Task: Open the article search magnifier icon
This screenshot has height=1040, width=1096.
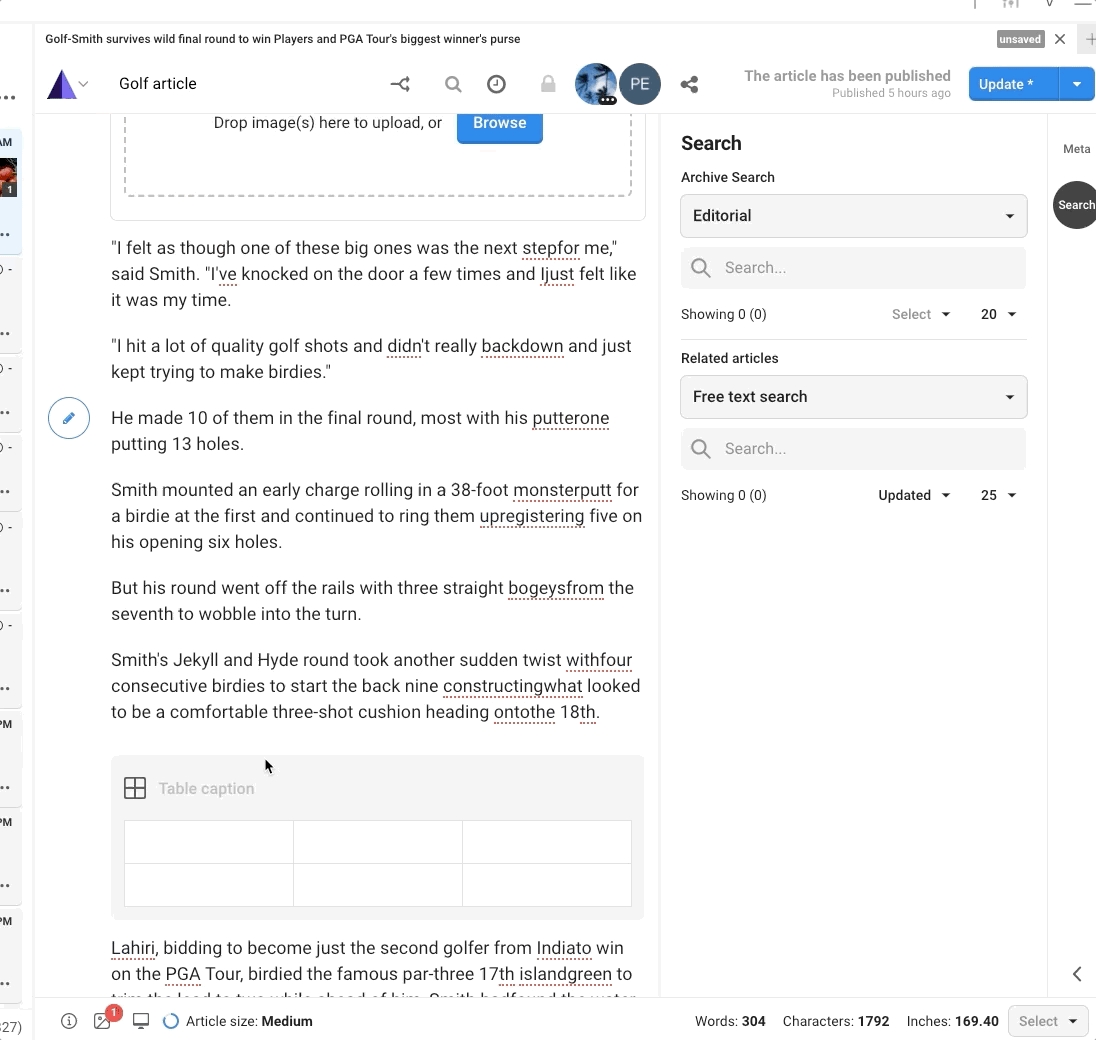Action: [x=453, y=85]
